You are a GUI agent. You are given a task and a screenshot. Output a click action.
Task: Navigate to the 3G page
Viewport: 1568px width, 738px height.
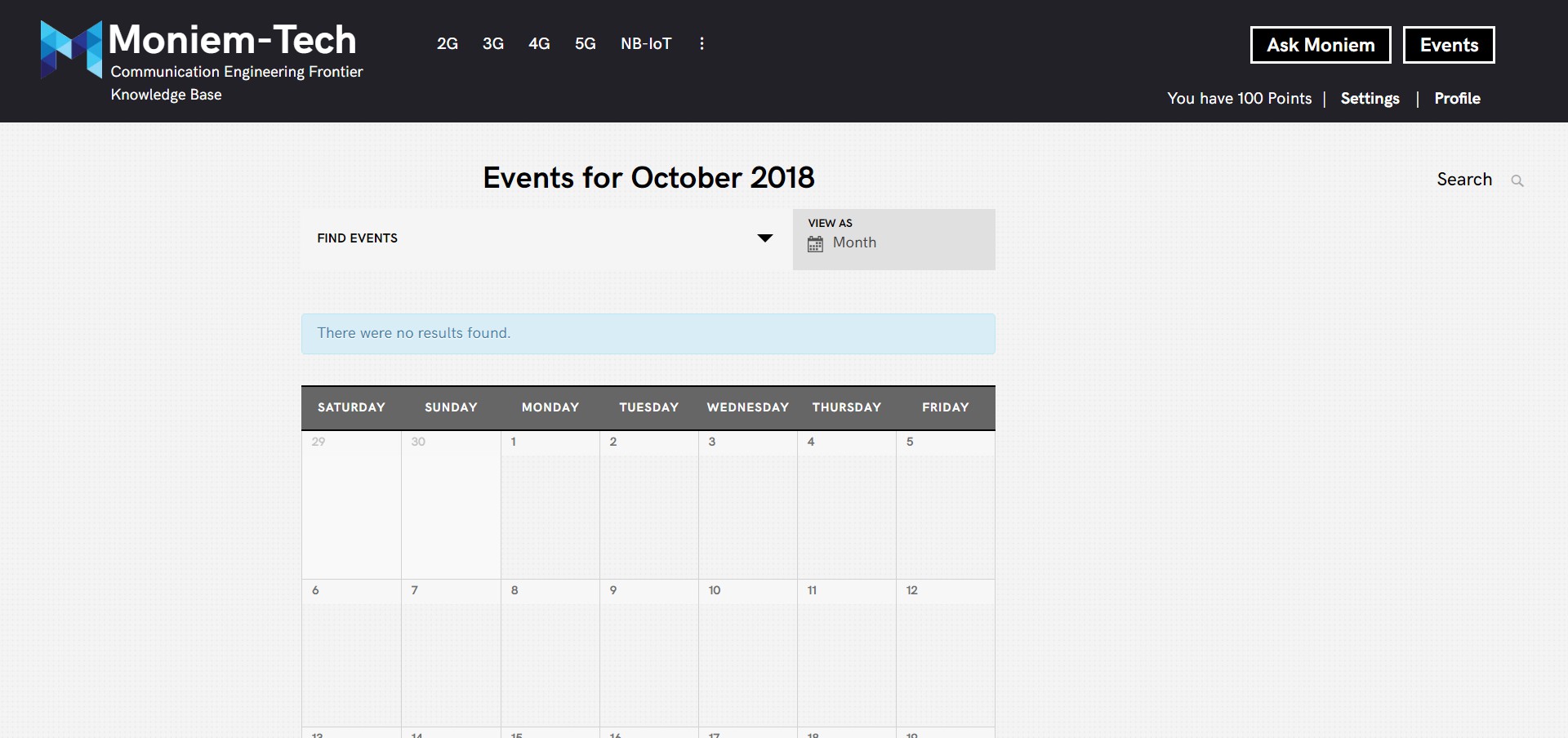point(493,44)
